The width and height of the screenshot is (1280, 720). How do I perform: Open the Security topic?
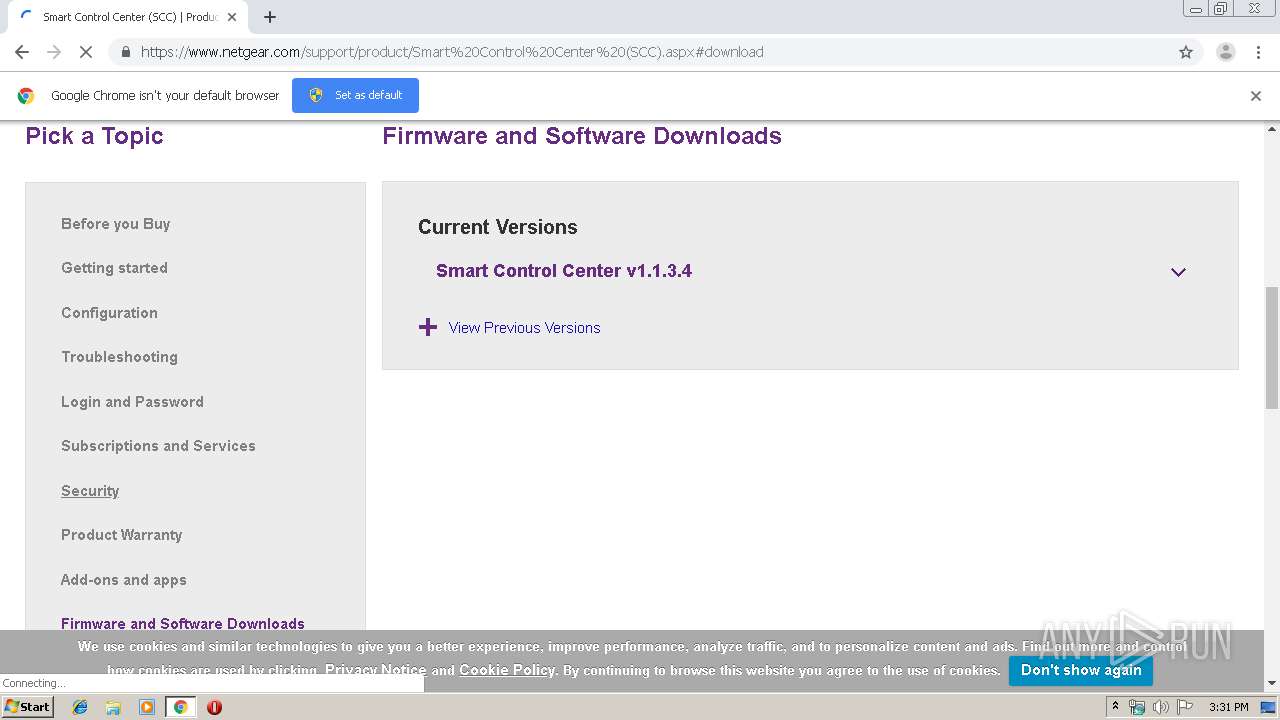click(90, 491)
